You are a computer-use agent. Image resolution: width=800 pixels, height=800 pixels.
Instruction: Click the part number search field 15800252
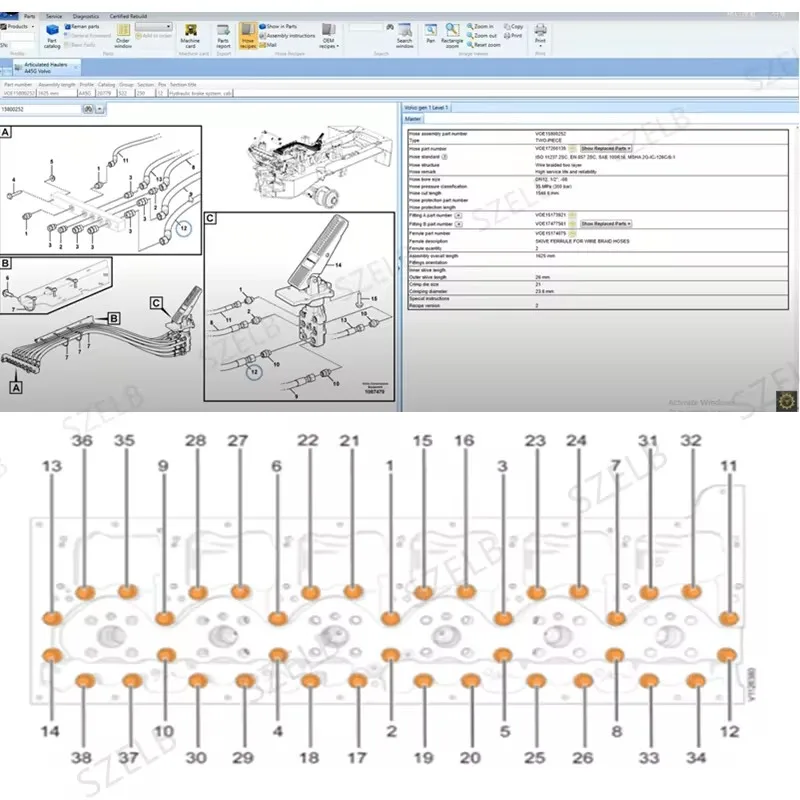[41, 109]
